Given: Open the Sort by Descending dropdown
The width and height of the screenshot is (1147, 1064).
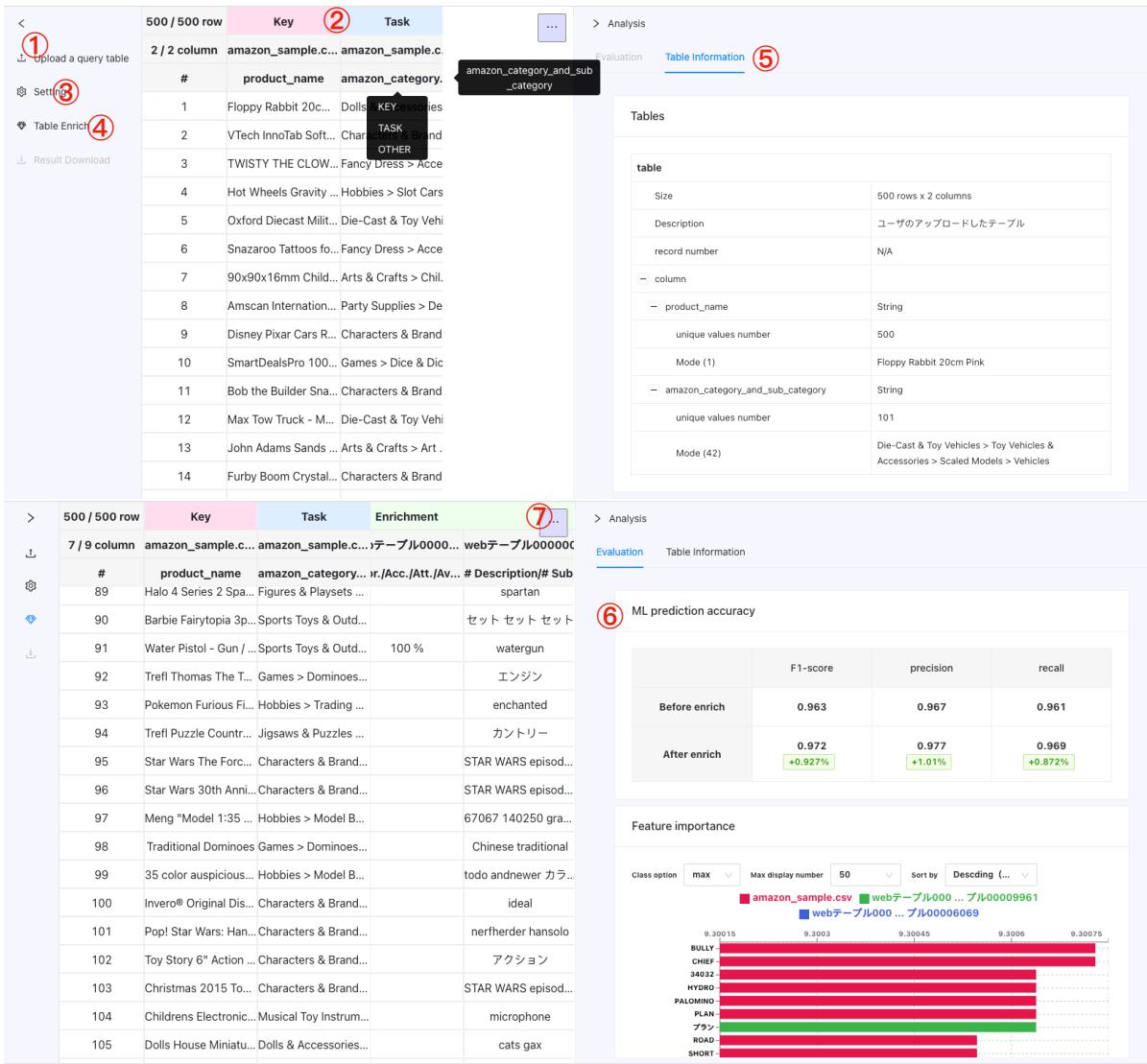Looking at the screenshot, I should coord(992,875).
